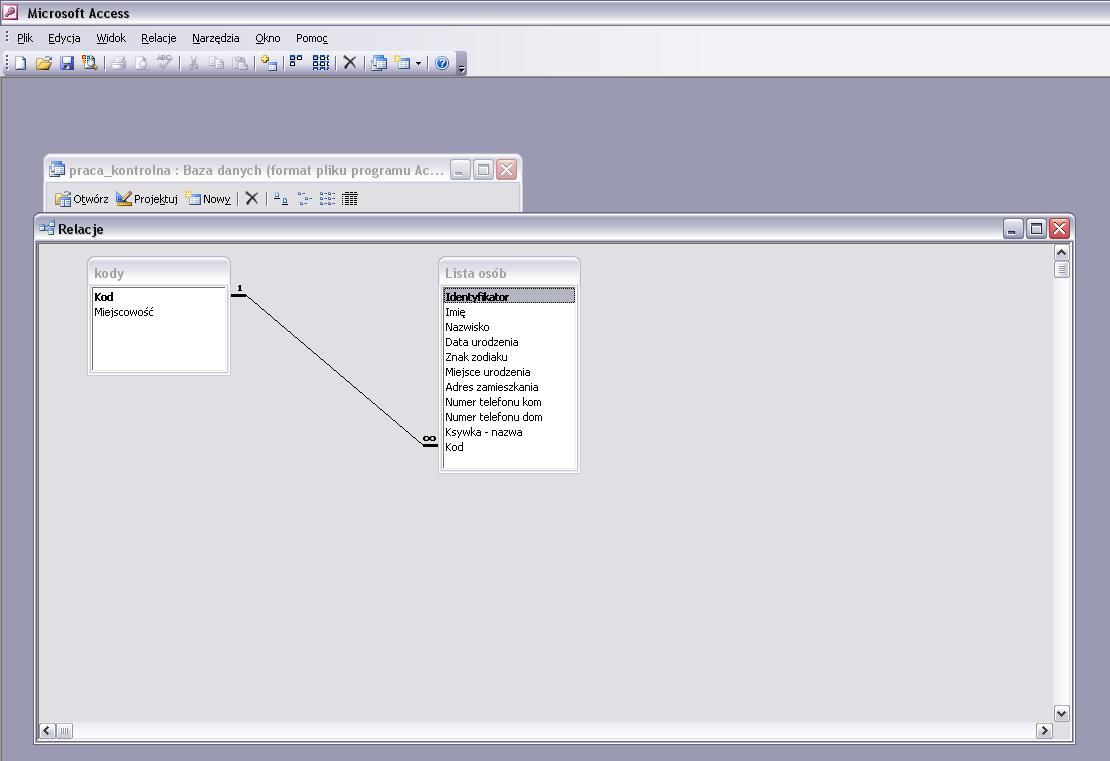
Task: Expand the toolbar options chevron
Action: pyautogui.click(x=462, y=66)
